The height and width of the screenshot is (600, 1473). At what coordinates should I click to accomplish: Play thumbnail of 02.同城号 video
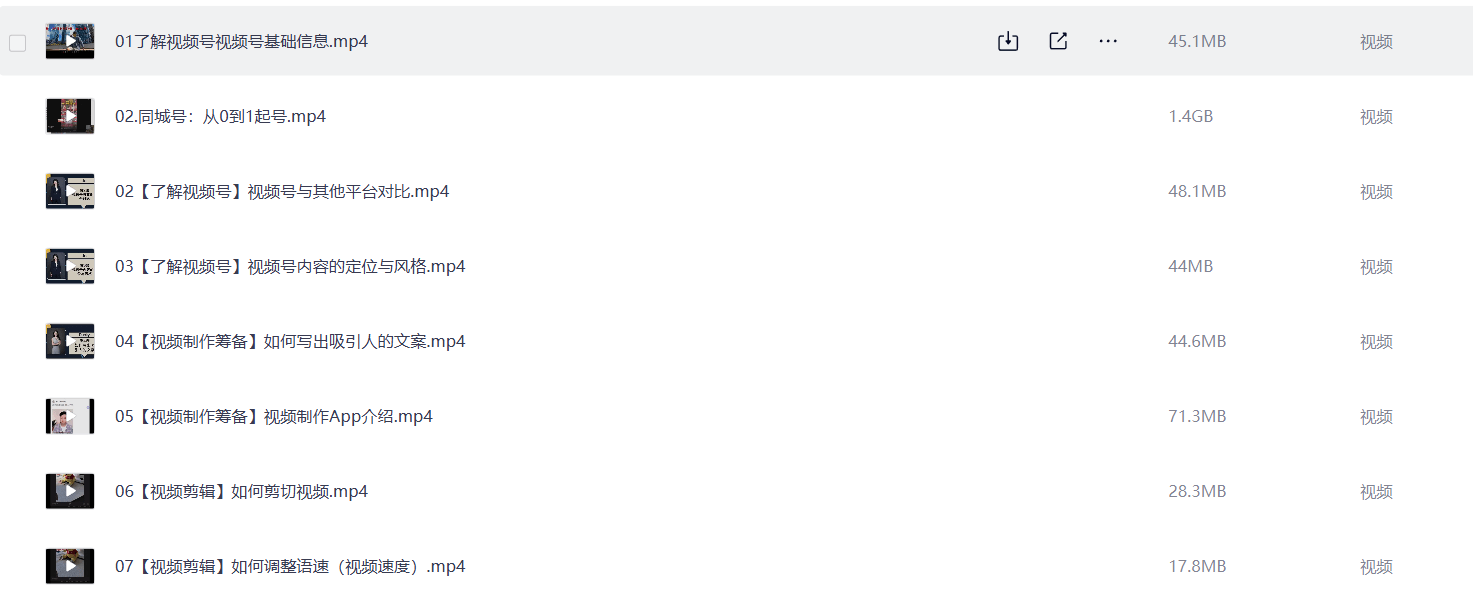pyautogui.click(x=70, y=116)
